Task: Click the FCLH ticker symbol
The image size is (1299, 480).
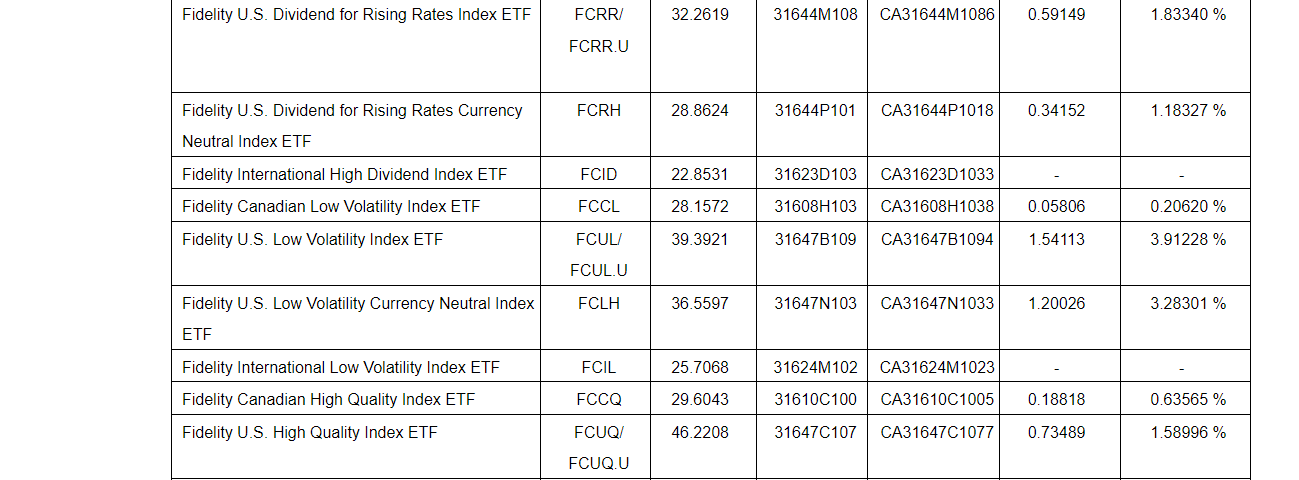Action: [x=598, y=304]
